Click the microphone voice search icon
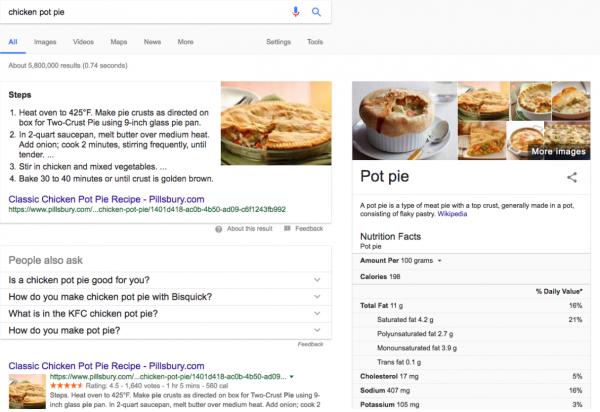 pyautogui.click(x=295, y=11)
